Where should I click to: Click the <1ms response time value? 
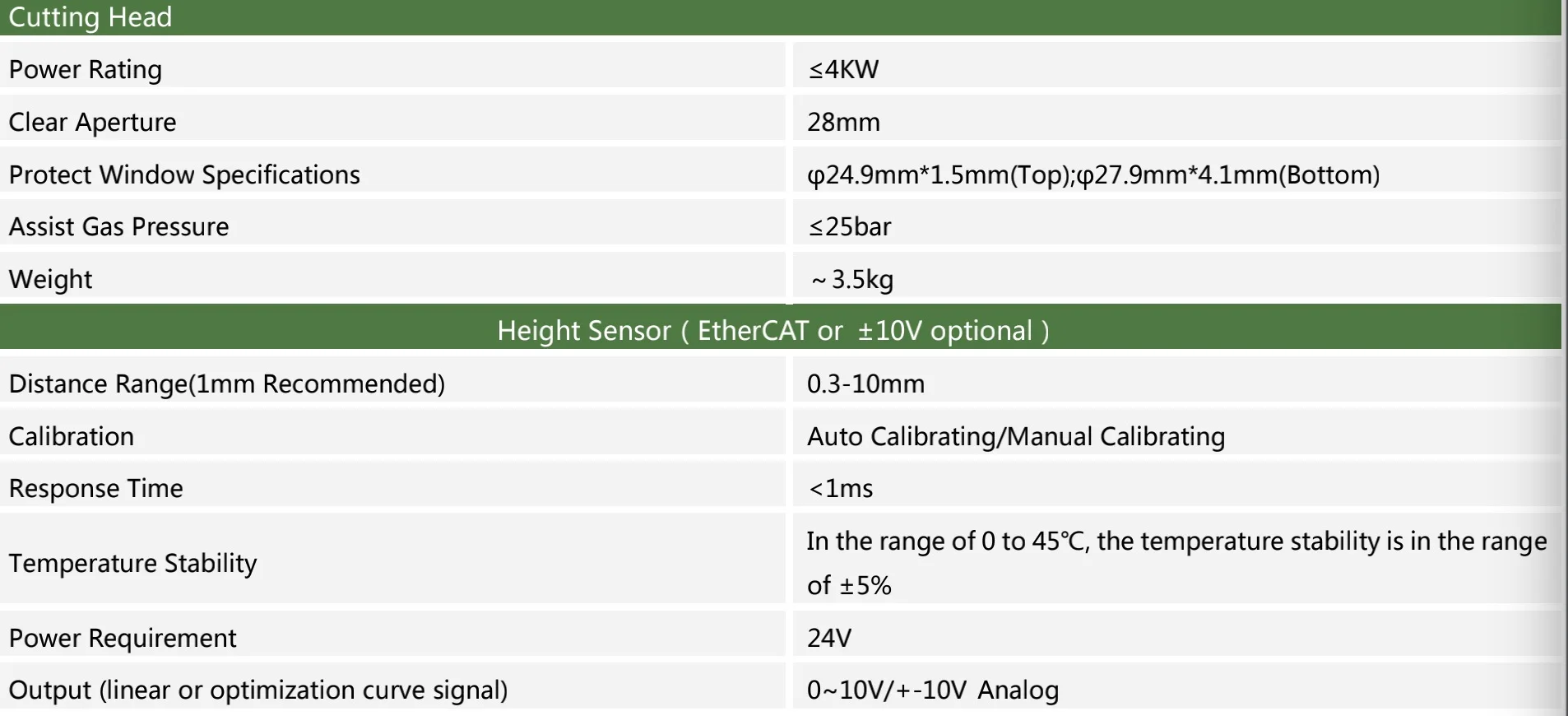(x=841, y=489)
